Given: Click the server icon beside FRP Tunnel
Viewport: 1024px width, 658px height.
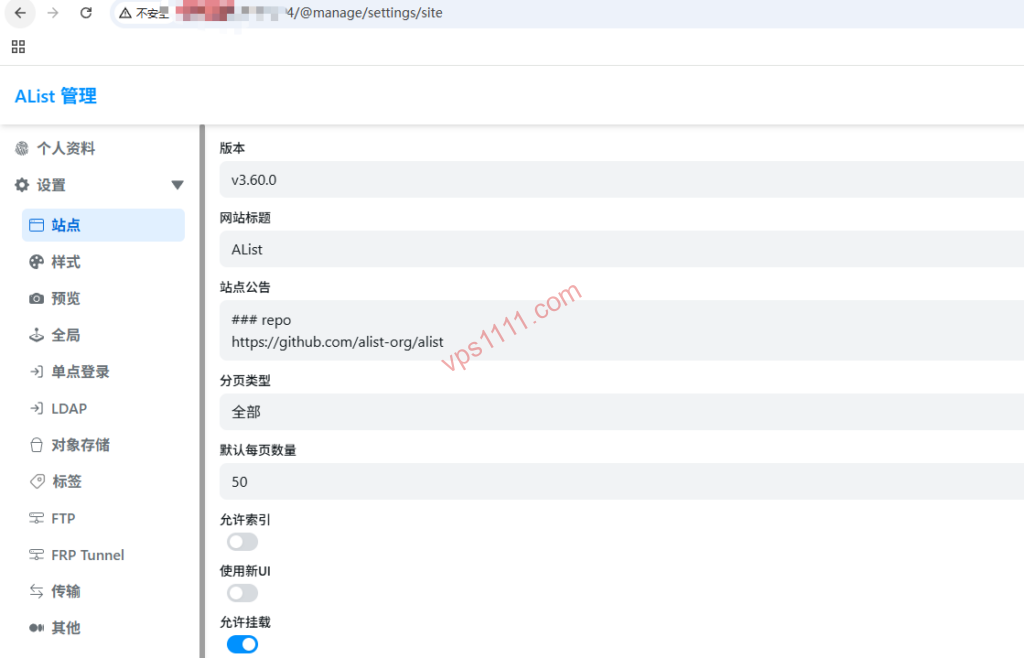Looking at the screenshot, I should (x=37, y=555).
